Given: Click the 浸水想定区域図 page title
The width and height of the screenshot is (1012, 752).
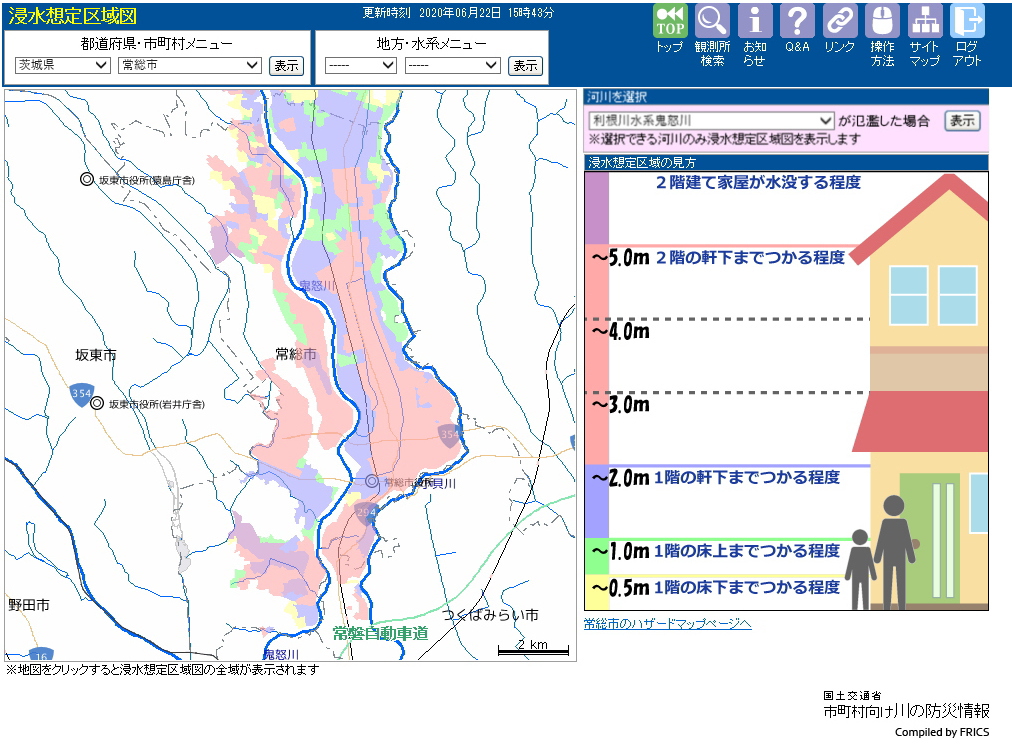Looking at the screenshot, I should [x=72, y=15].
